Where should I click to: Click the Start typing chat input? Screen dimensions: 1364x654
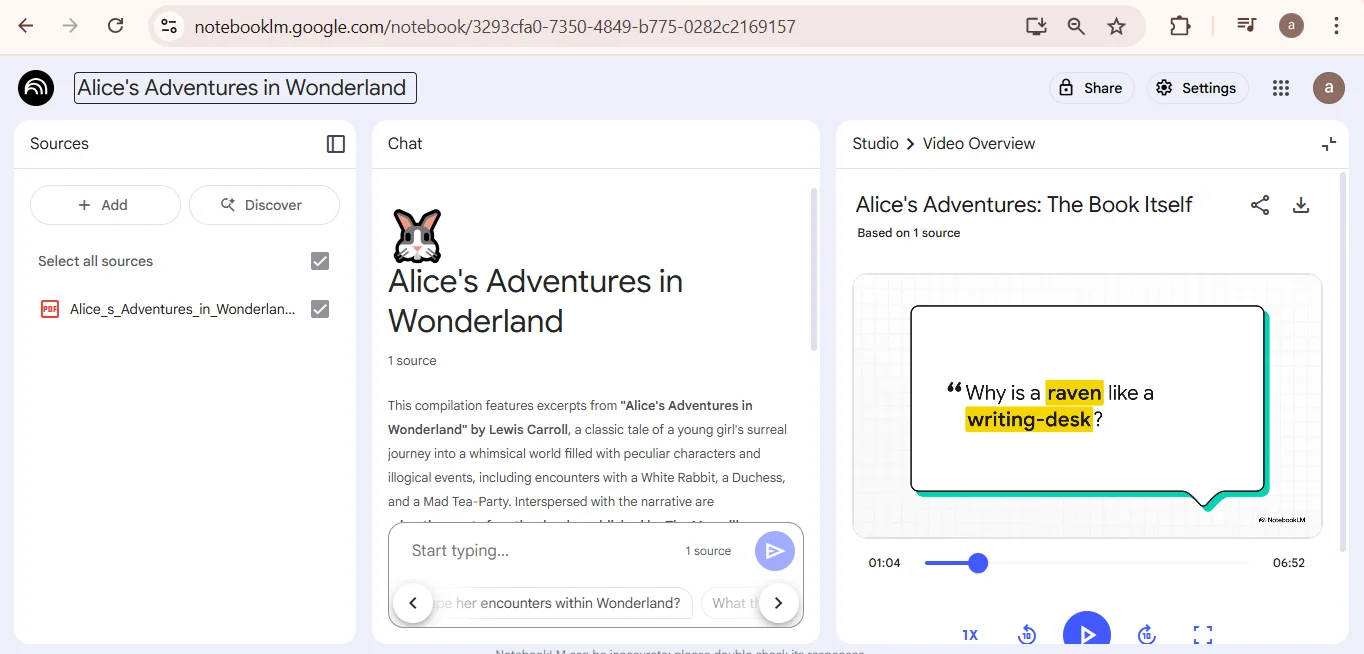click(x=540, y=551)
